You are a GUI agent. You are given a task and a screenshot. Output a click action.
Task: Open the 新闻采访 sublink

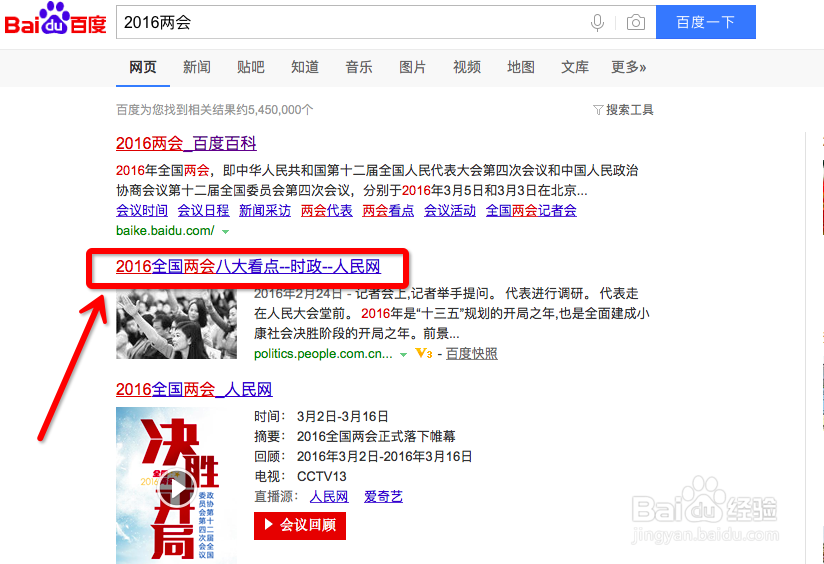[x=265, y=211]
